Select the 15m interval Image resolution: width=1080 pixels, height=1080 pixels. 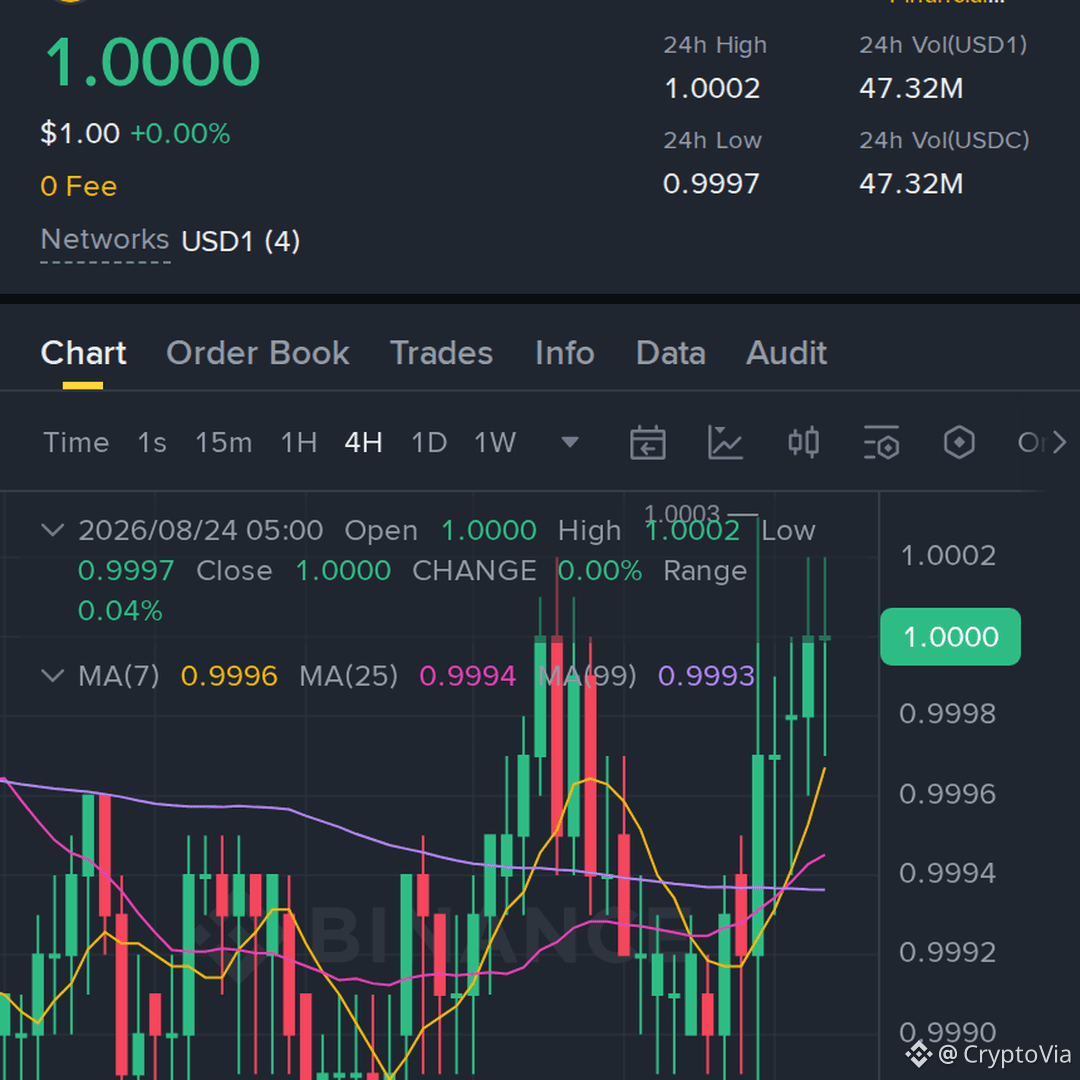(x=224, y=442)
